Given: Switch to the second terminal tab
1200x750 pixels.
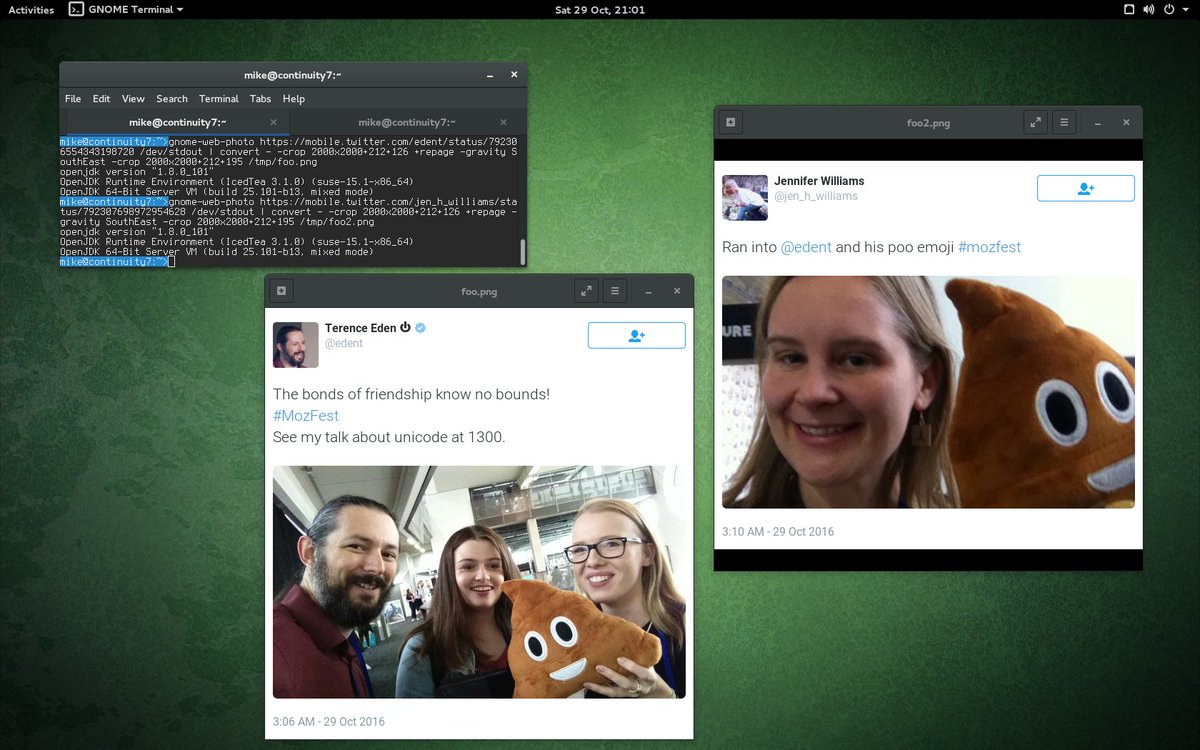Looking at the screenshot, I should [406, 122].
